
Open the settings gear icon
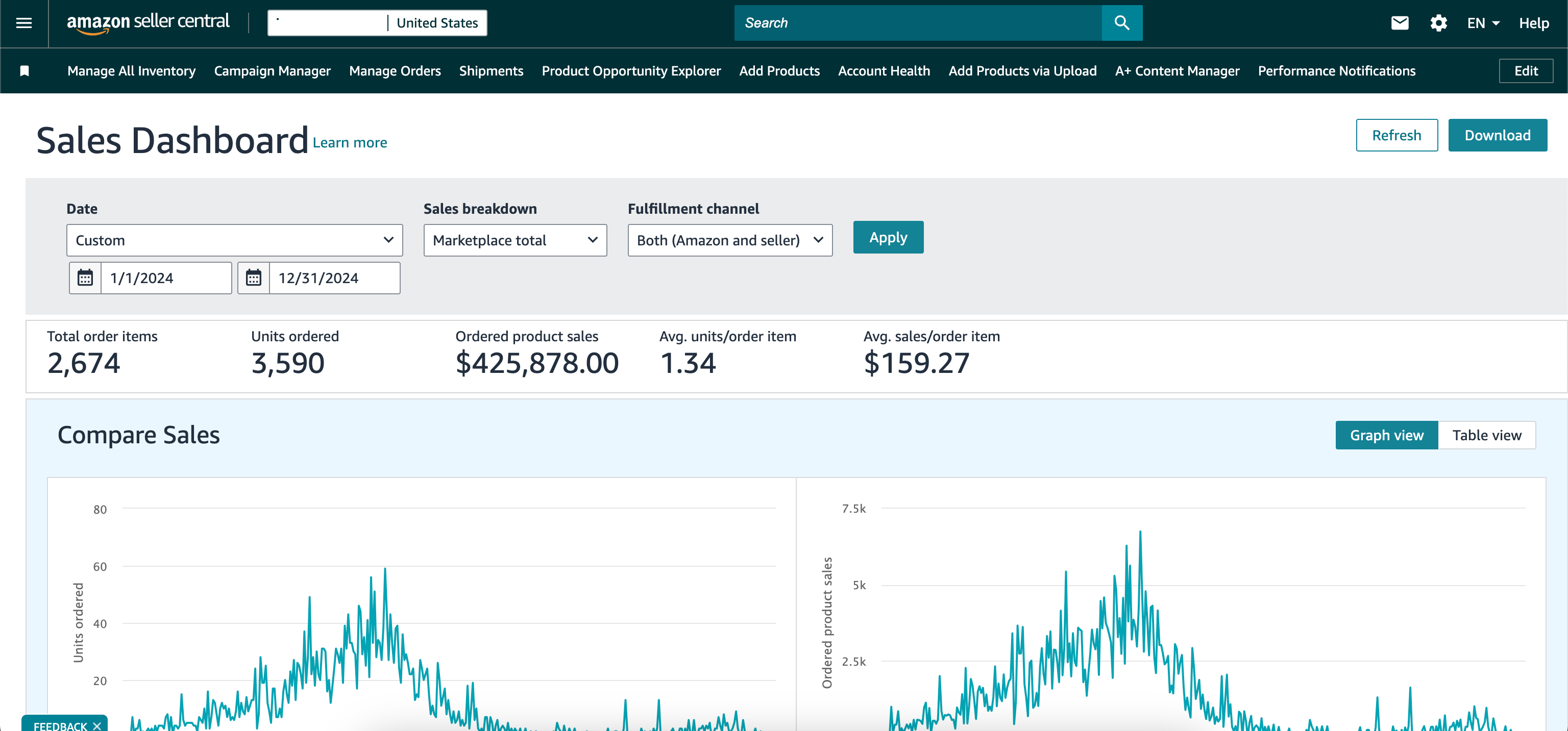pos(1438,23)
